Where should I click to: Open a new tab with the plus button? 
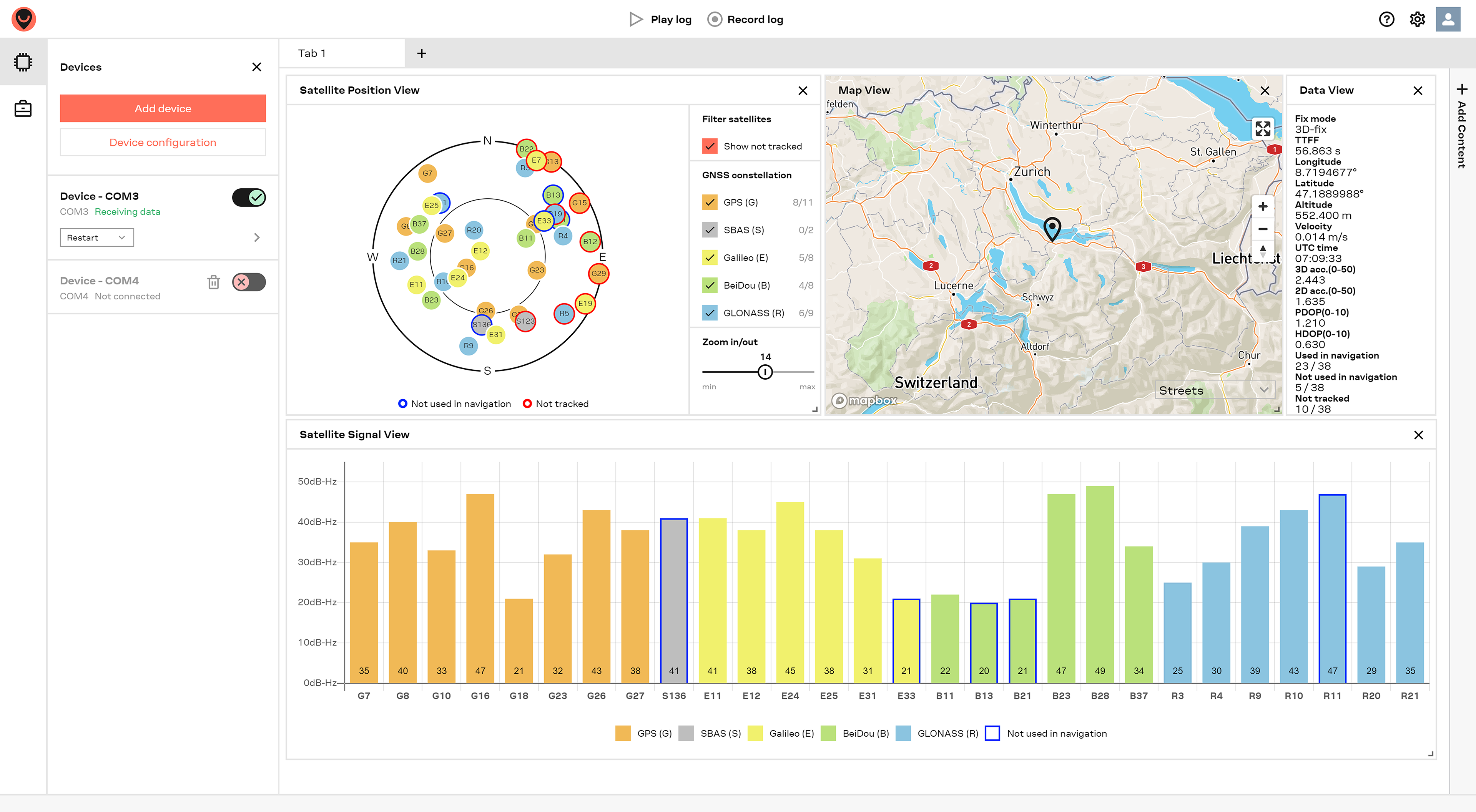[422, 53]
